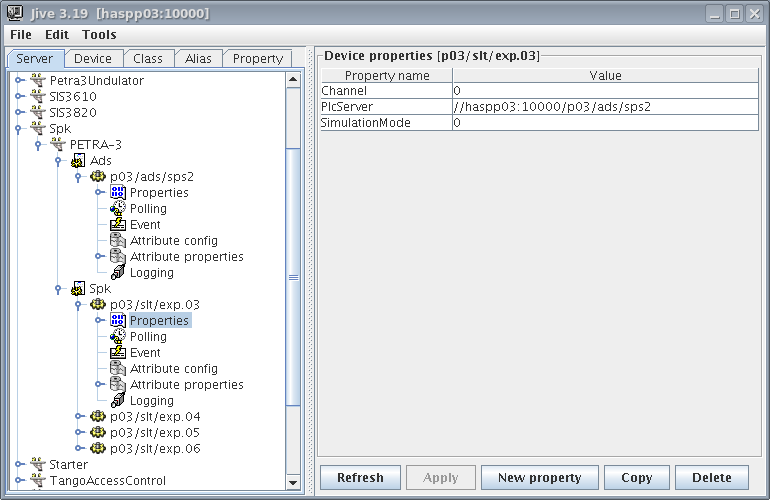
Task: Click the tree scrollbar down arrow
Action: click(x=293, y=482)
